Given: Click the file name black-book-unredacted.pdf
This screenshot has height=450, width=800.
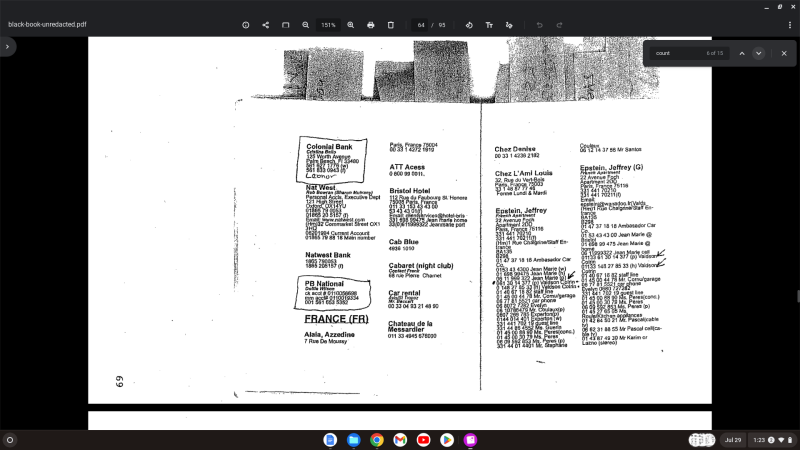Looking at the screenshot, I should (x=47, y=24).
